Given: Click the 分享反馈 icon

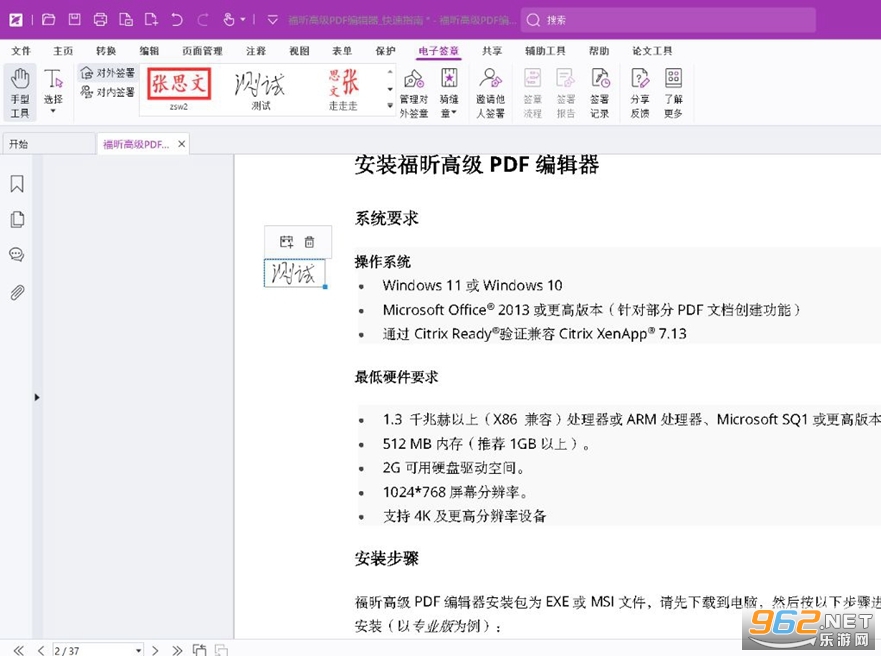Looking at the screenshot, I should [640, 92].
